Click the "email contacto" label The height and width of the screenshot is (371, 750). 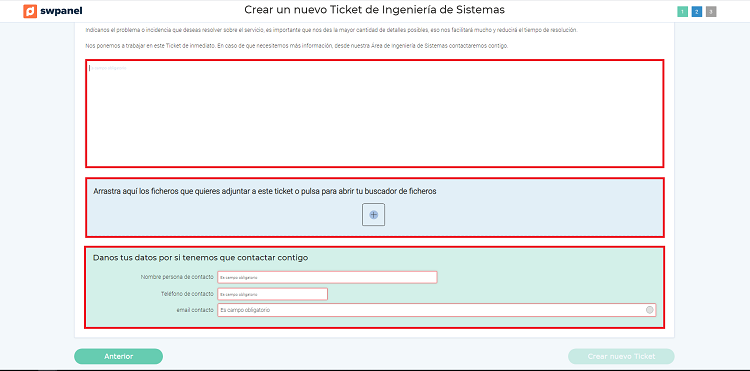click(195, 310)
